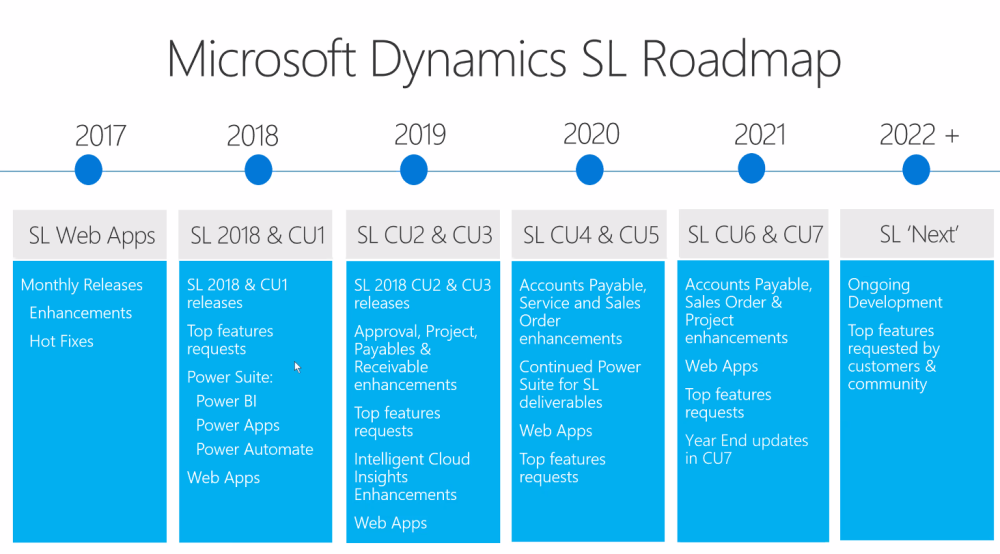
Task: Click the Power Automate text entry
Action: (x=254, y=449)
